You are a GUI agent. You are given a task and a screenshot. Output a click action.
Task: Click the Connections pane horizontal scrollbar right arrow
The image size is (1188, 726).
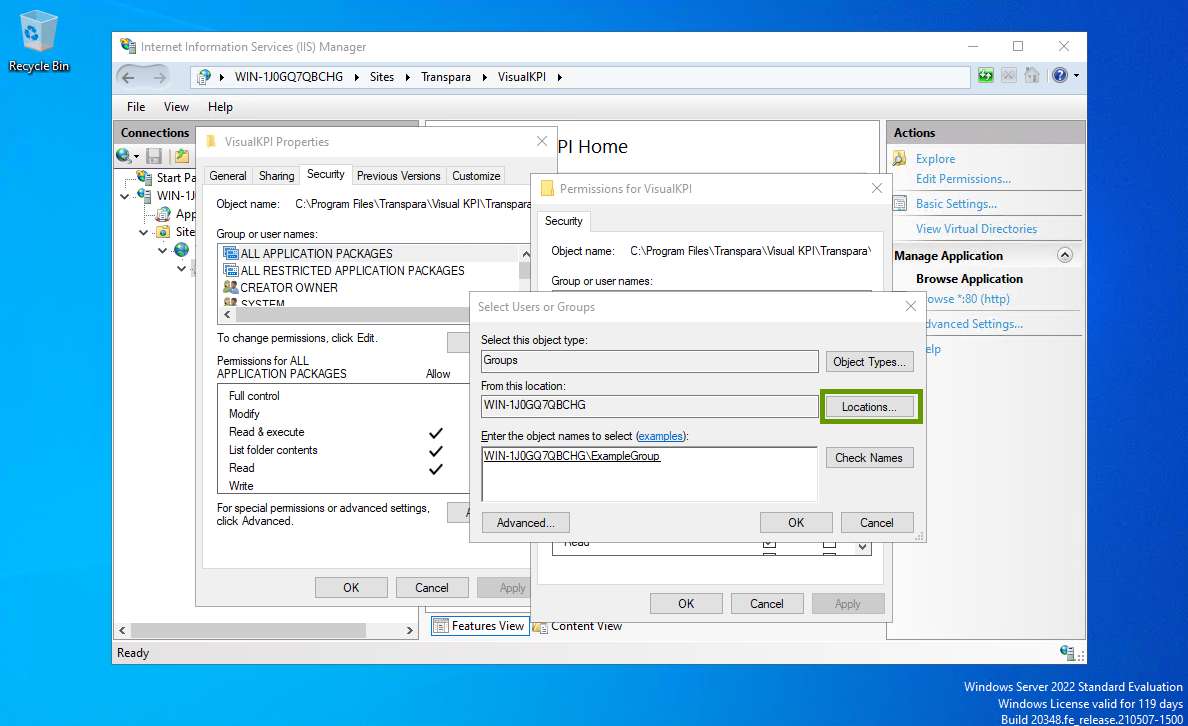(x=410, y=631)
